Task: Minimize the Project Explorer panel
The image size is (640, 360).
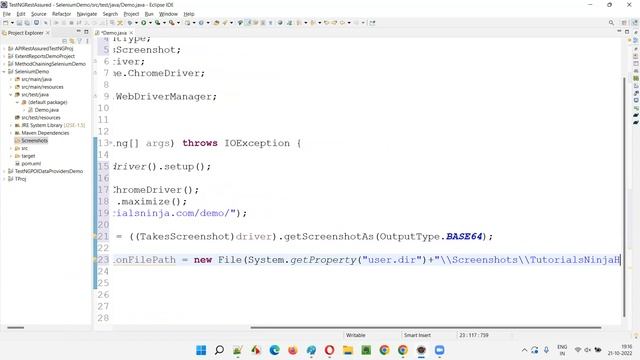Action: tap(78, 32)
